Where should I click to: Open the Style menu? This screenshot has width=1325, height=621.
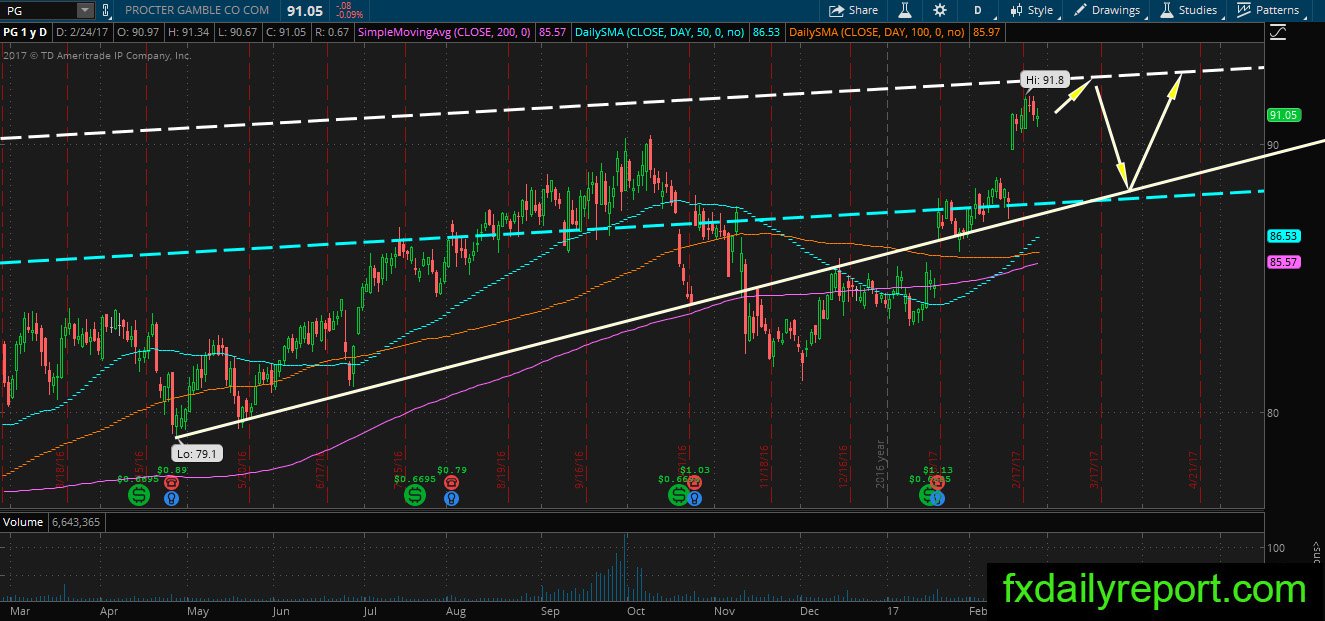tap(1032, 10)
